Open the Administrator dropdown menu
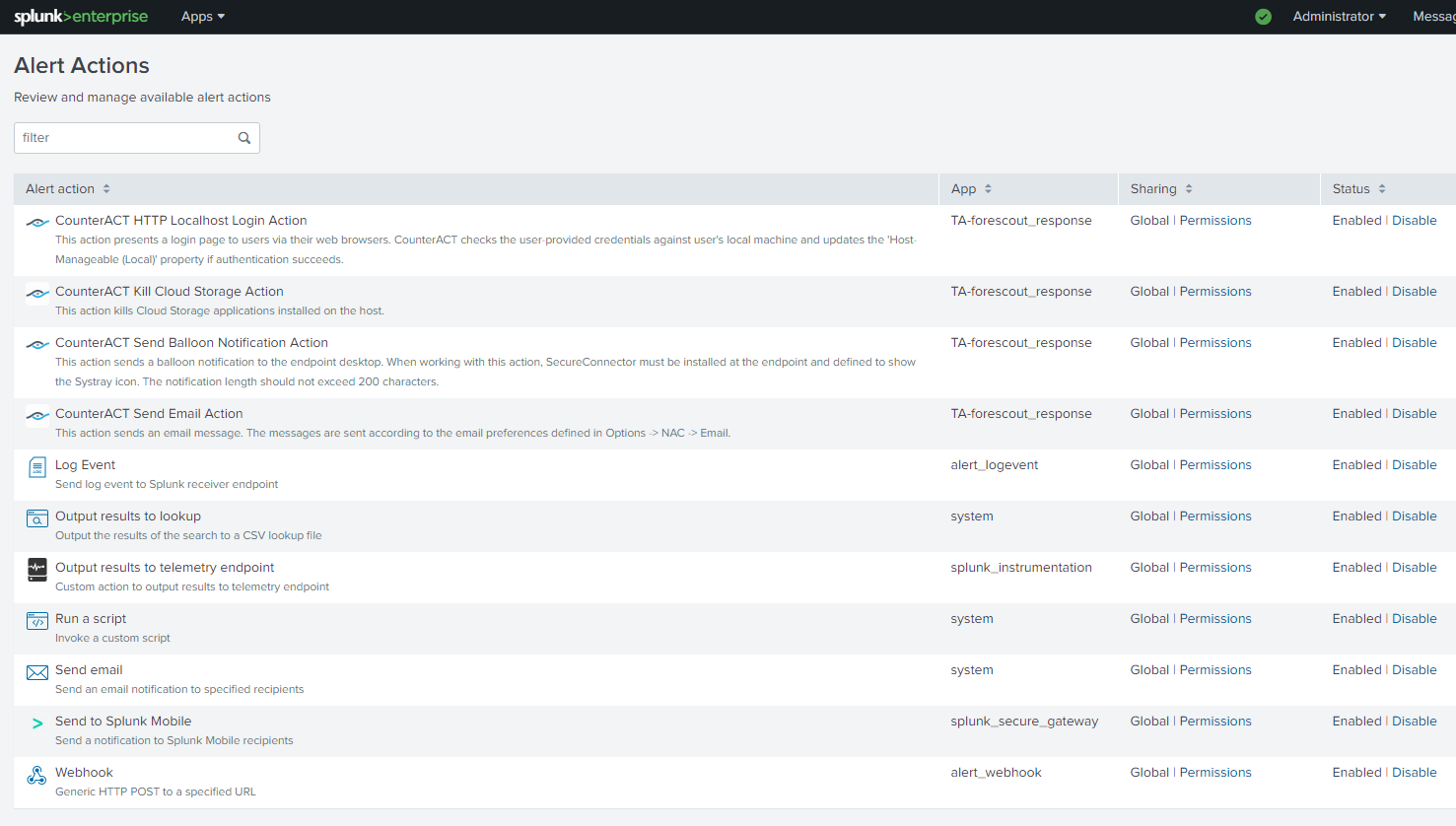The image size is (1456, 826). pyautogui.click(x=1340, y=17)
